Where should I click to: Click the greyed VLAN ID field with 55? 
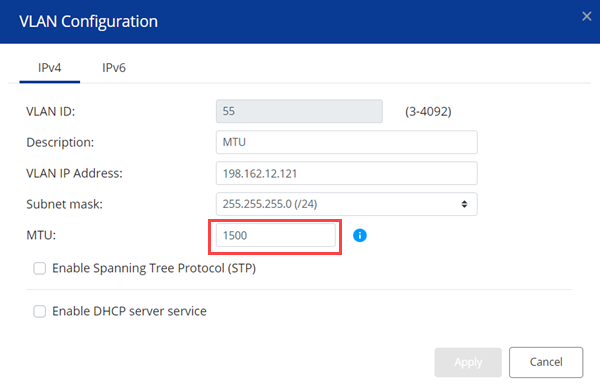tap(299, 111)
